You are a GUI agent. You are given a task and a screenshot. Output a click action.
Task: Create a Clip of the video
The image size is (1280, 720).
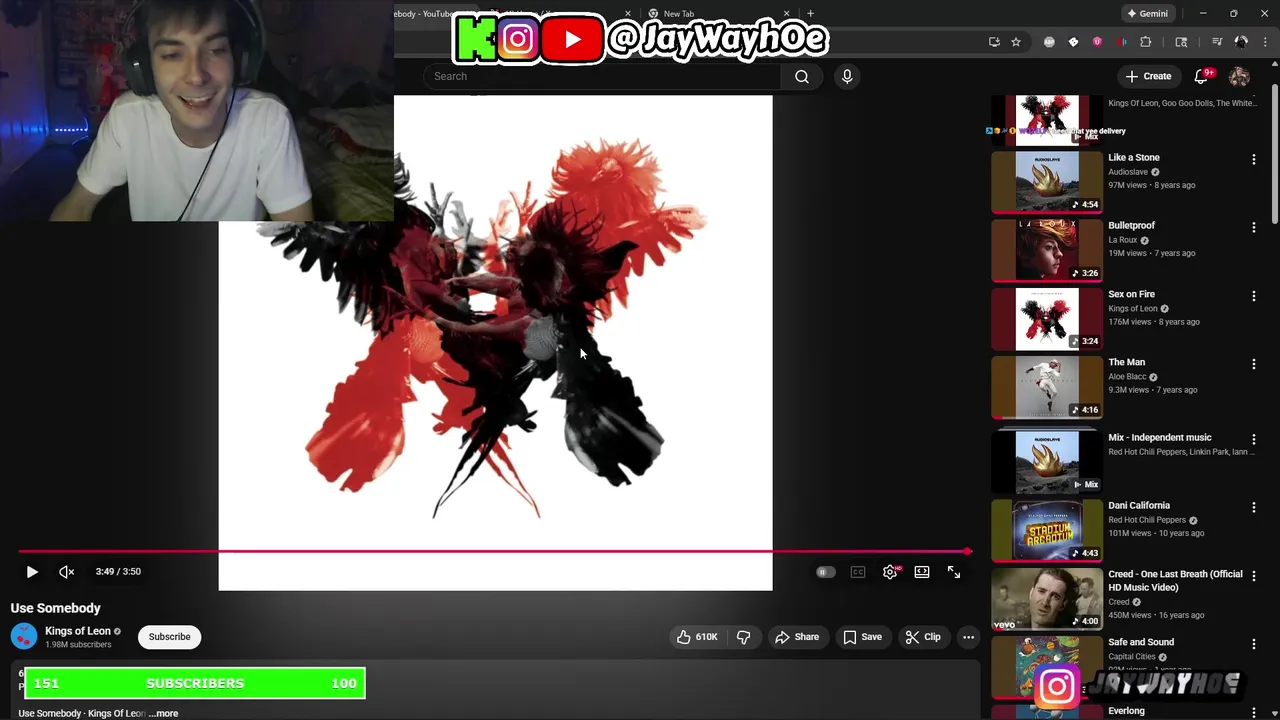922,637
